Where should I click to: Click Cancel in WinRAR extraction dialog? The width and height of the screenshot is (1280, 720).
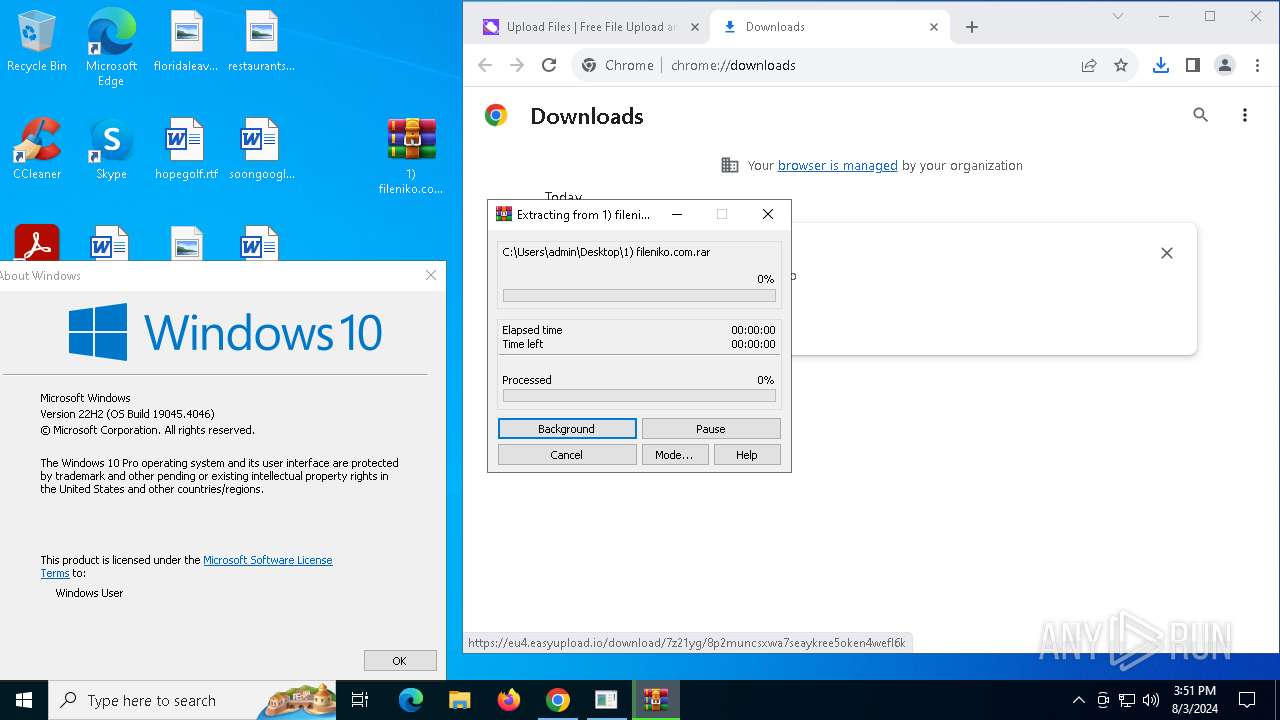[x=567, y=455]
